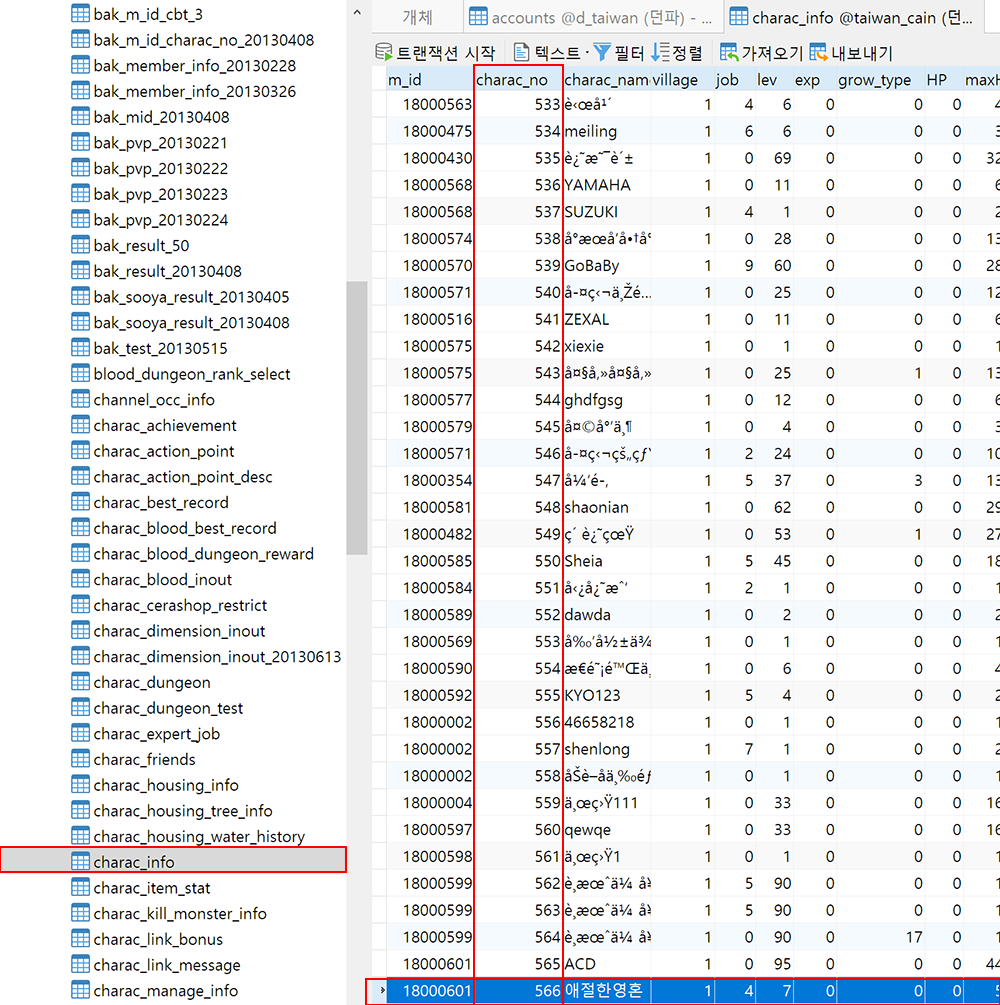The height and width of the screenshot is (1005, 1000).
Task: Click the grow_type column header
Action: (x=879, y=80)
